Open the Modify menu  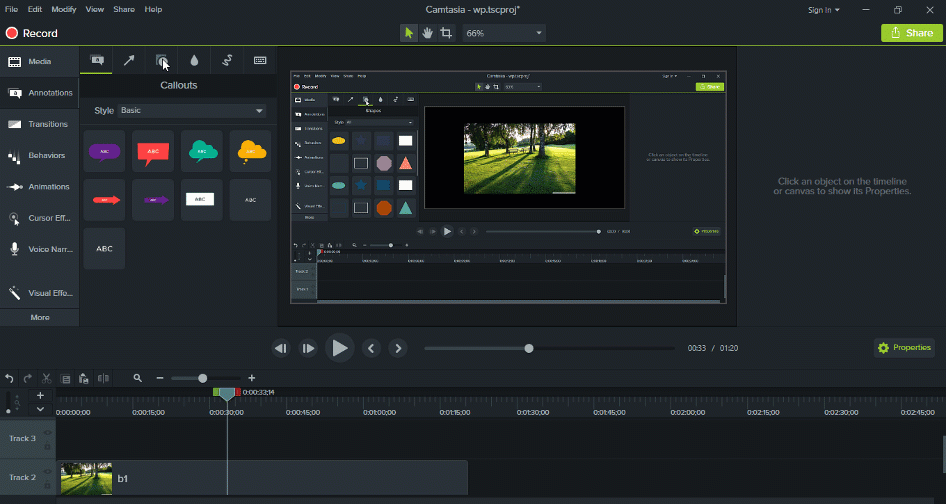click(64, 9)
